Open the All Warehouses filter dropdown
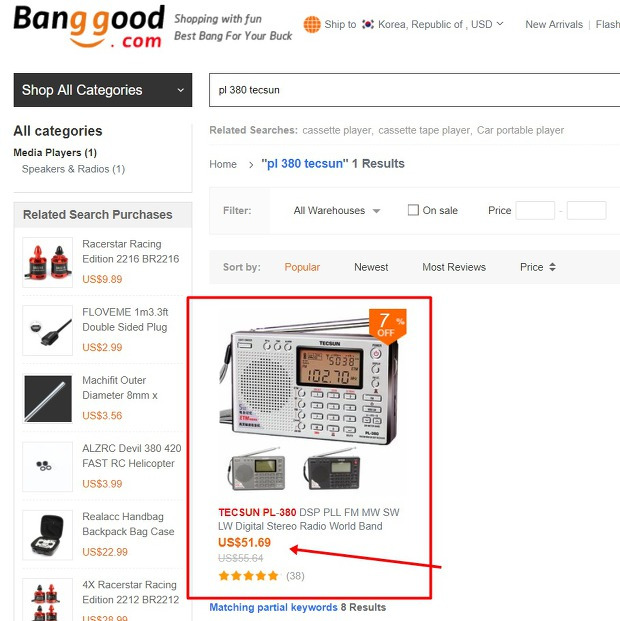 337,210
